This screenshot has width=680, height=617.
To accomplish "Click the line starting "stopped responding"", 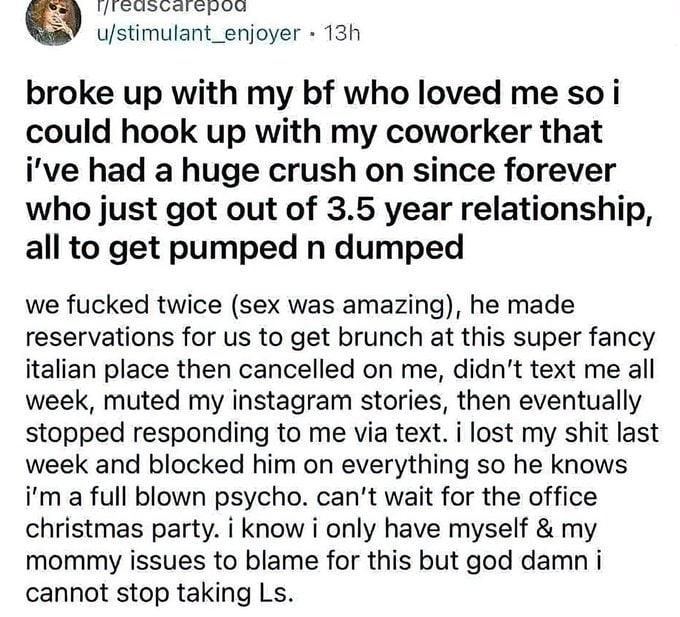I will coord(343,434).
